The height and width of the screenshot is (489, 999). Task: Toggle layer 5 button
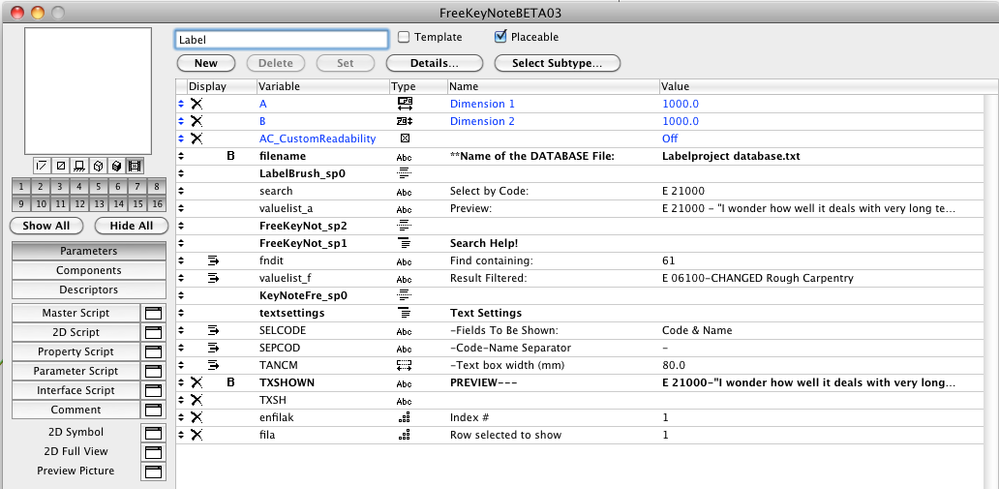coord(97,187)
